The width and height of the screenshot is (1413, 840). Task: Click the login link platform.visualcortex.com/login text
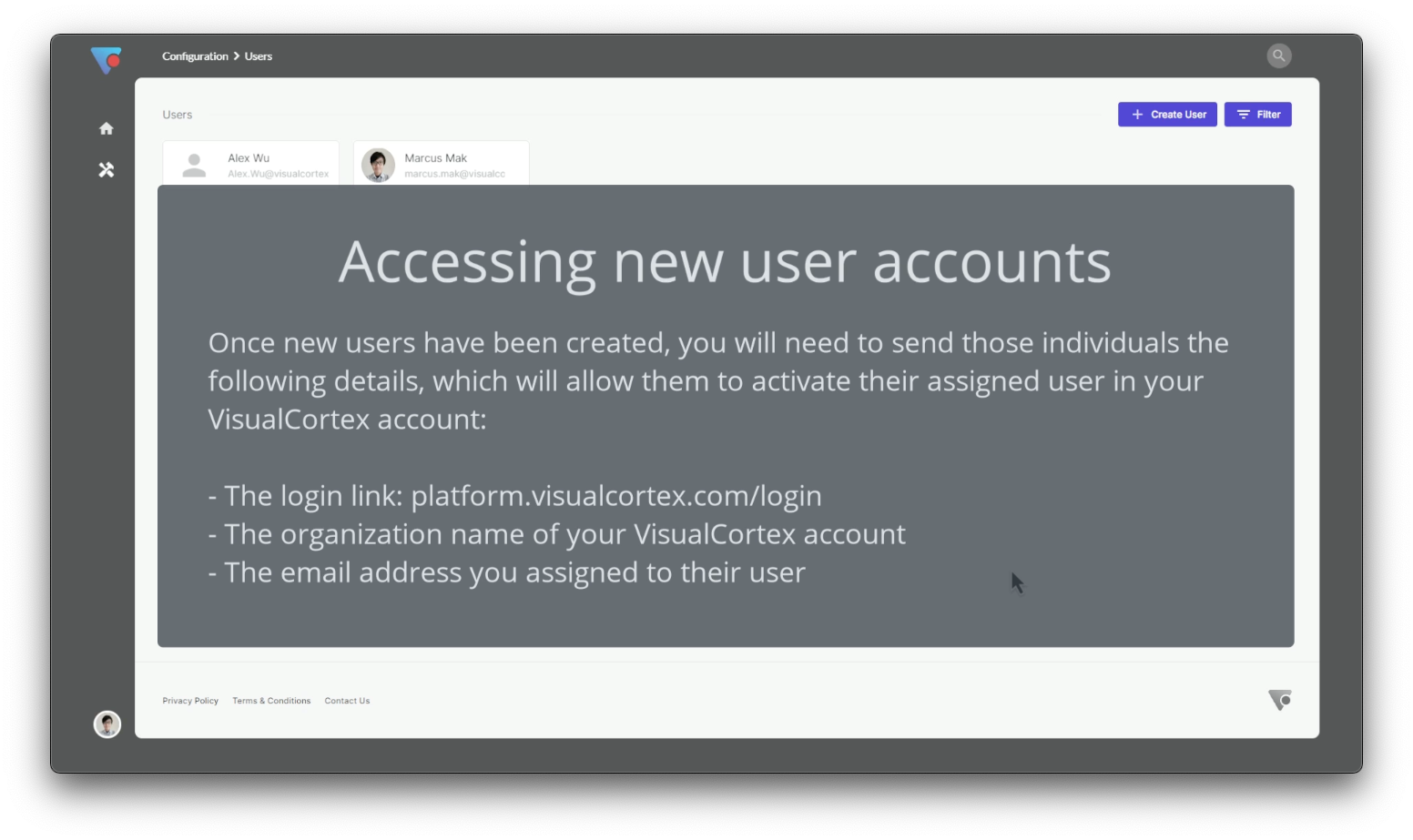[x=616, y=496]
